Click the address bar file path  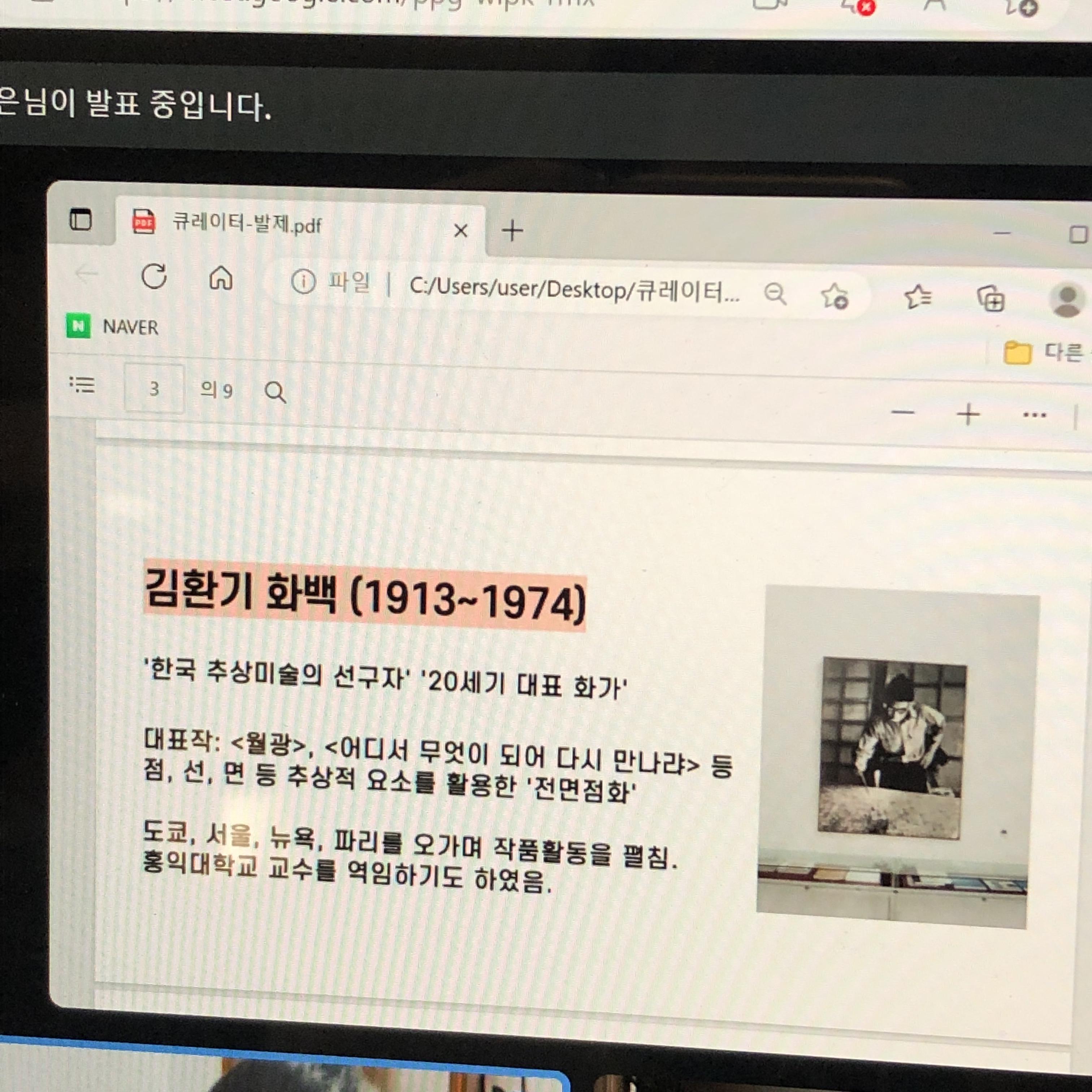[574, 289]
